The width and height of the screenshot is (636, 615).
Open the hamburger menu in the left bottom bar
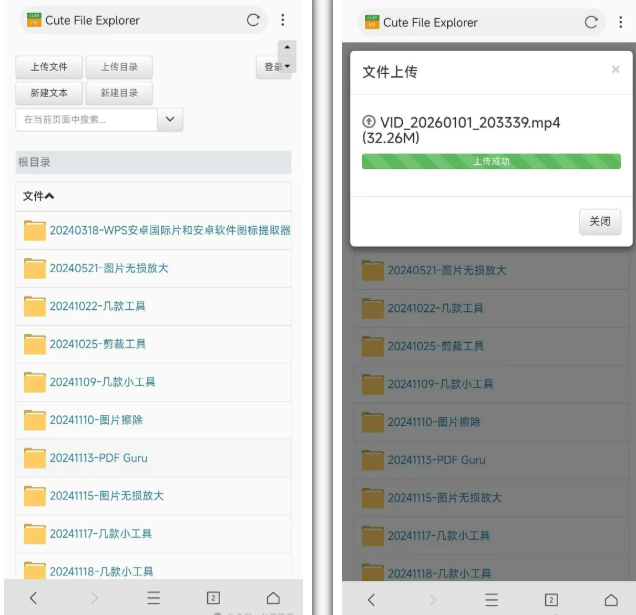(153, 598)
